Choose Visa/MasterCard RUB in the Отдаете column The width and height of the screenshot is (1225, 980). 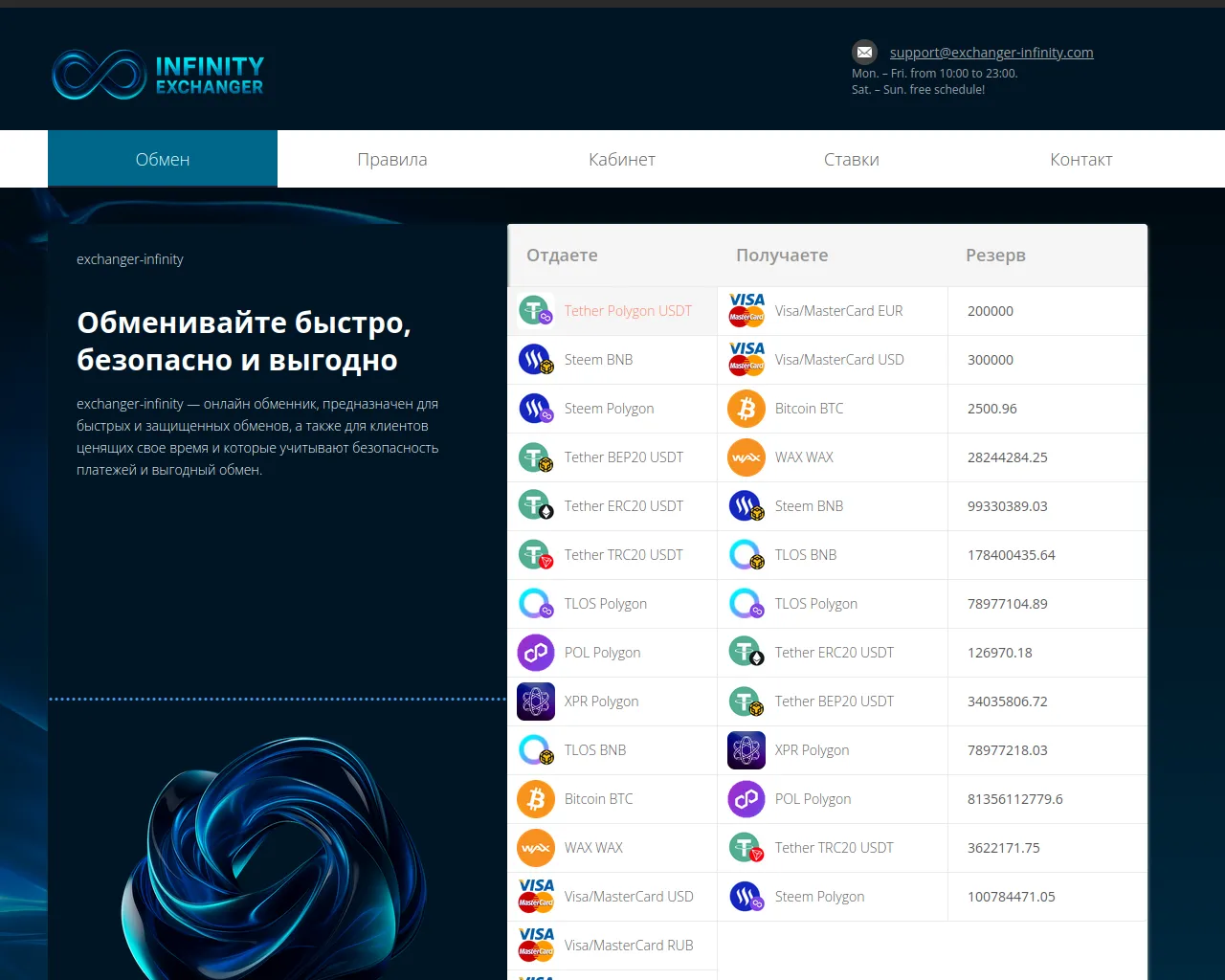[628, 946]
